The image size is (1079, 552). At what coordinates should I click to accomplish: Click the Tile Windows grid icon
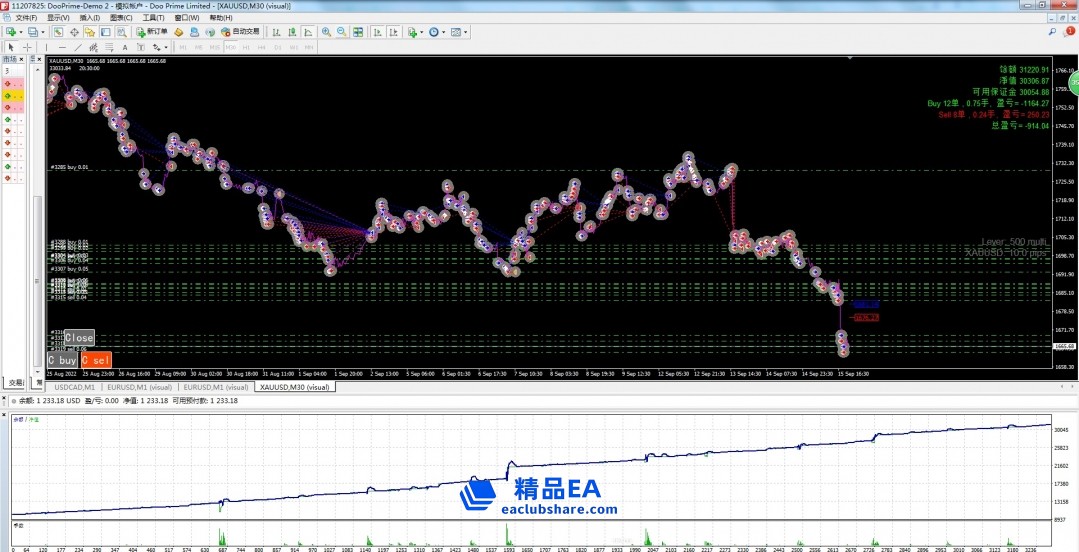click(358, 32)
